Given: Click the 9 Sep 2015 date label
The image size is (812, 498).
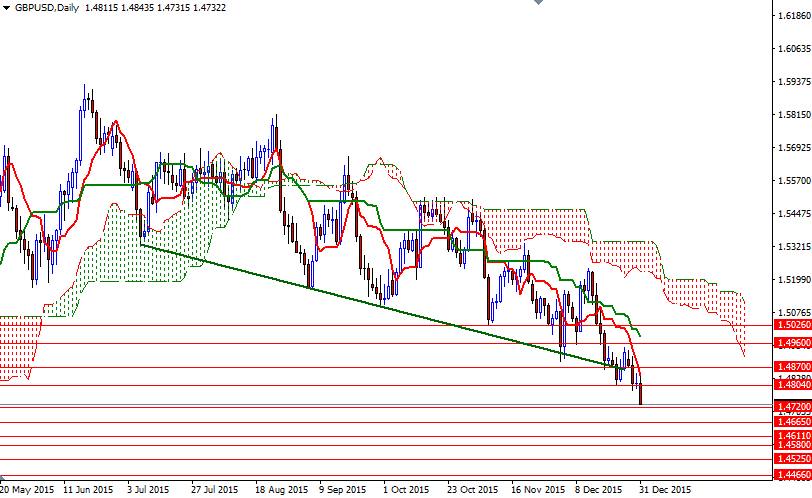Looking at the screenshot, I should (x=342, y=490).
